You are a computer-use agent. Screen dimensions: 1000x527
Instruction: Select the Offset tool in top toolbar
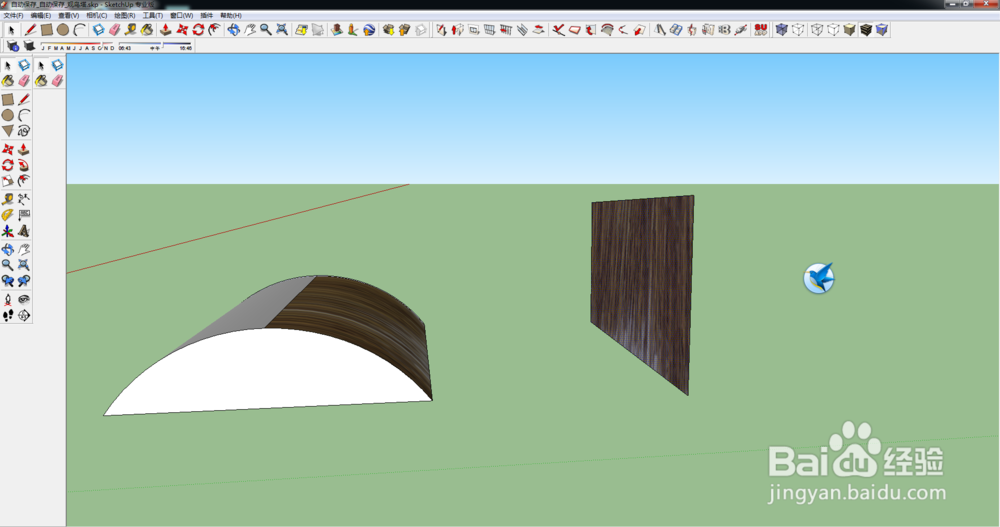[x=214, y=30]
